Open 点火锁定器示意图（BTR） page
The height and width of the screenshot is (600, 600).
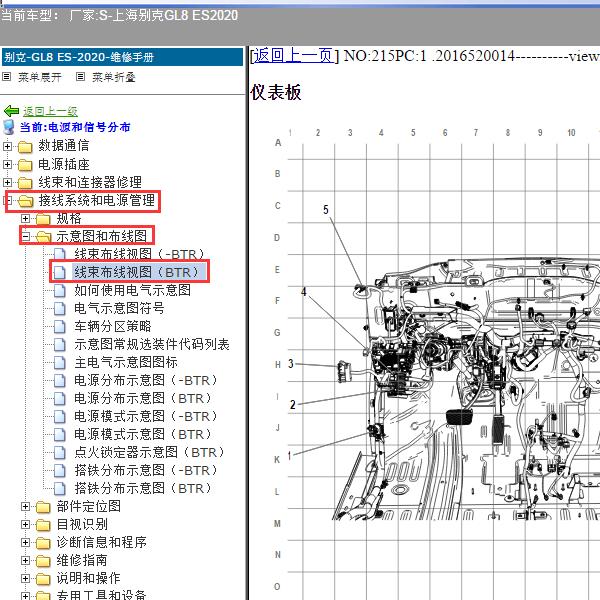[149, 452]
